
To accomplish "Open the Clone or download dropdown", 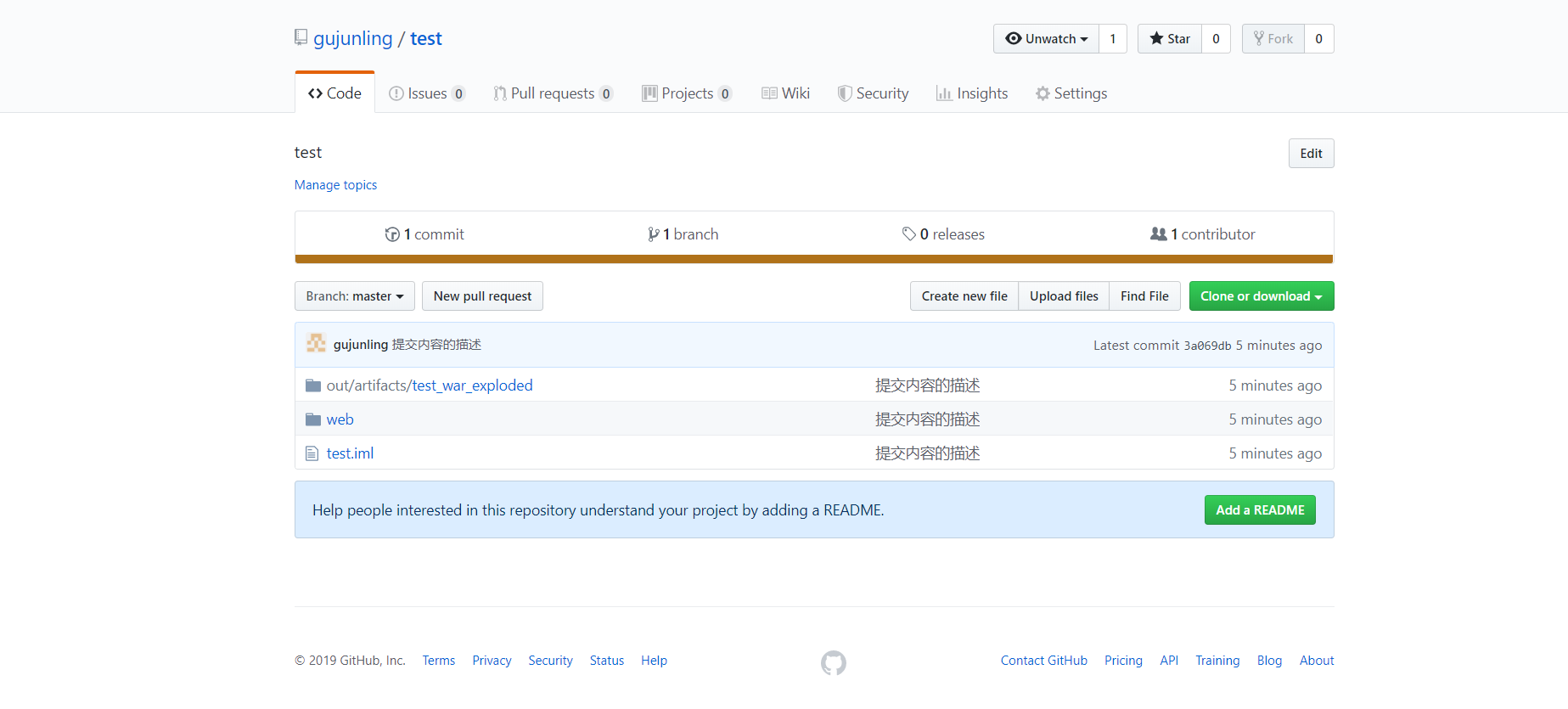I will coord(1261,296).
